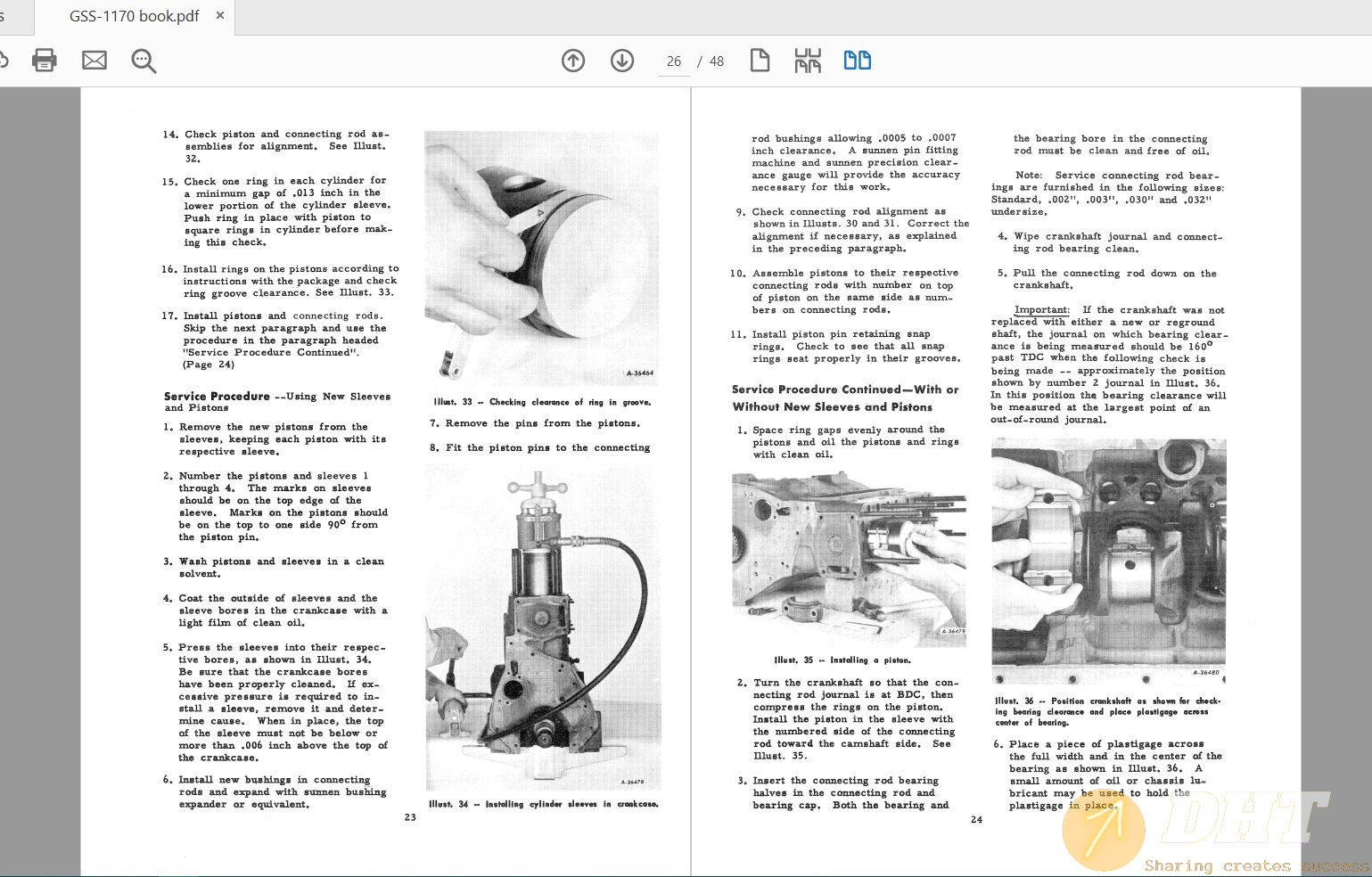
Task: Click caption 'Illust. 33 -- Checking clearance of ring'
Action: 542,402
